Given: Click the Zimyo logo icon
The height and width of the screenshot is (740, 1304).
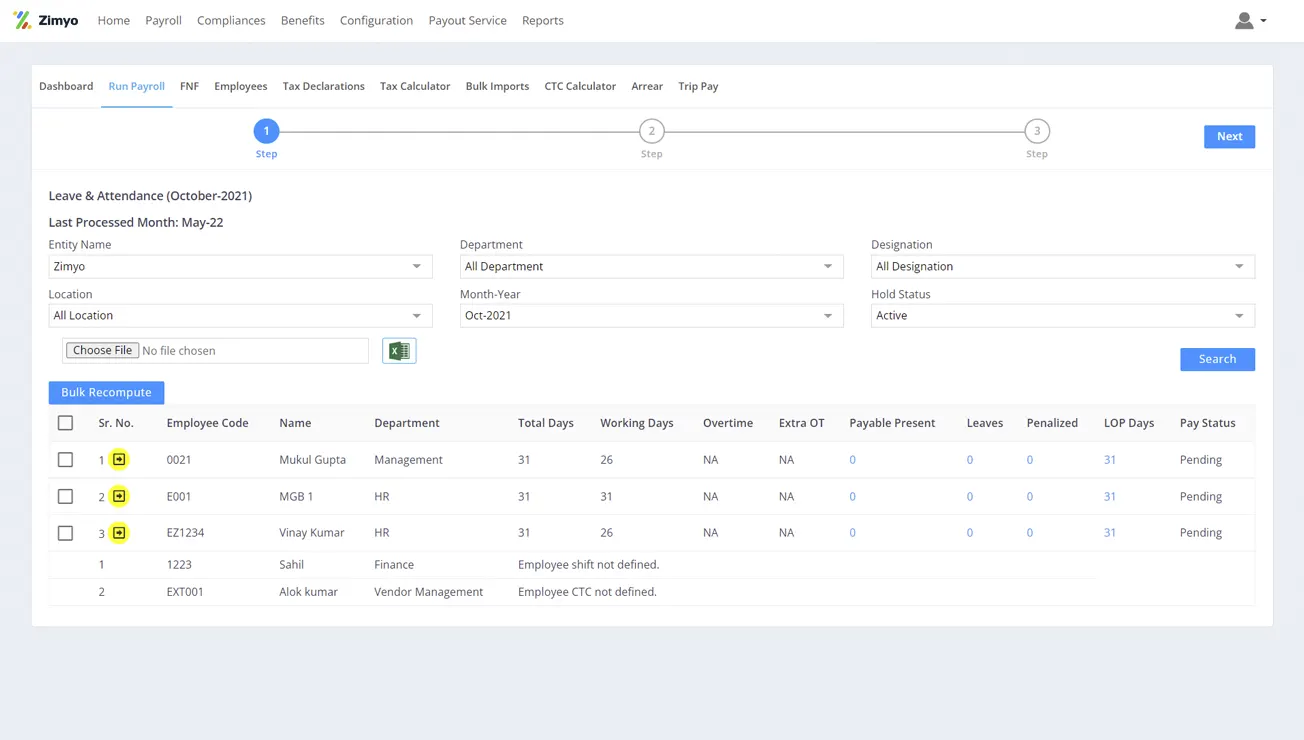Looking at the screenshot, I should pos(20,19).
